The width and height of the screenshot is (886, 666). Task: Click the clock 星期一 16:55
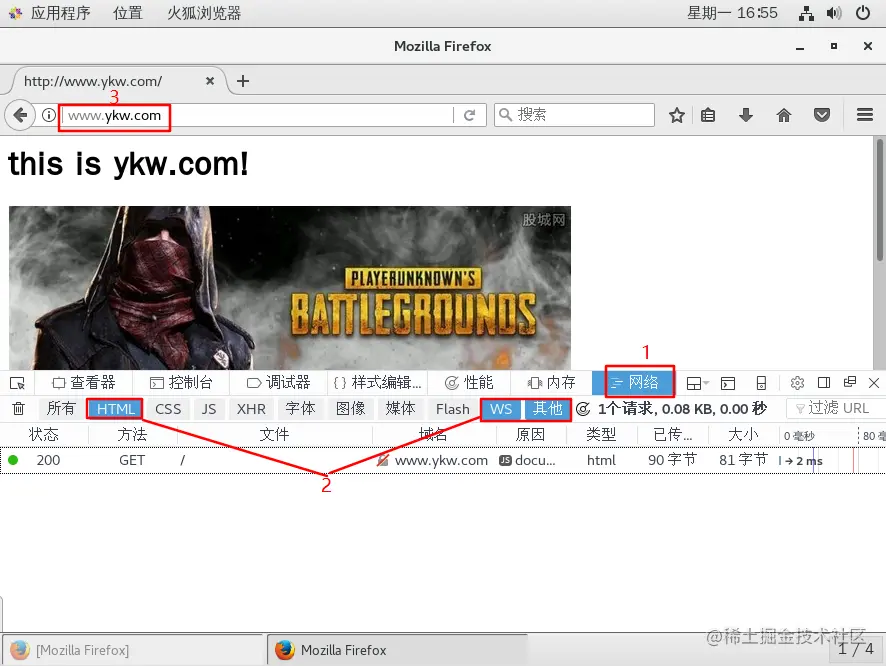coord(732,13)
